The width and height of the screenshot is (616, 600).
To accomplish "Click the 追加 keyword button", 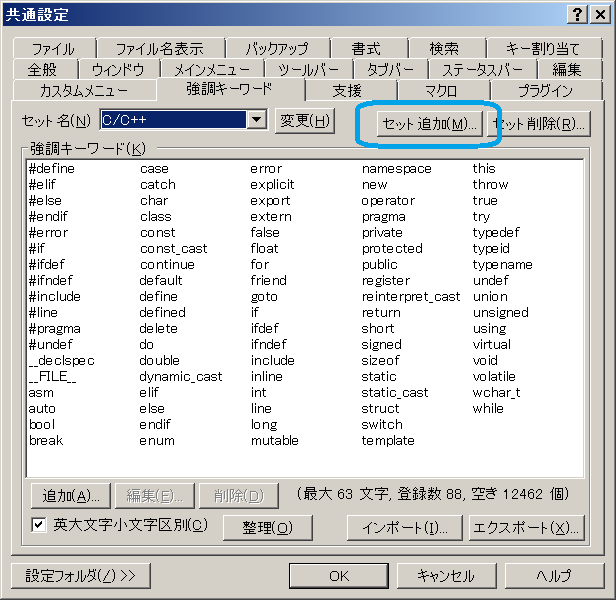I will 70,496.
